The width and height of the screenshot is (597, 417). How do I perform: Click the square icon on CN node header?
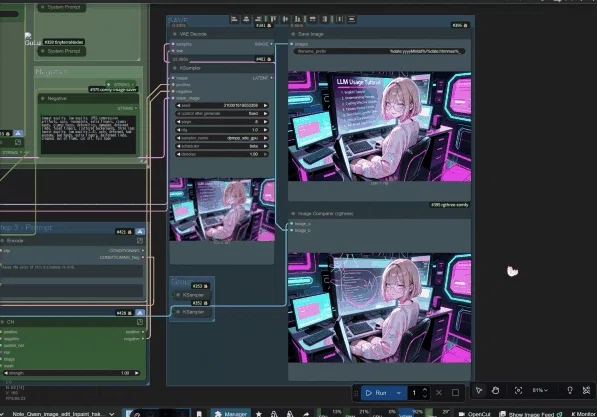(x=140, y=322)
